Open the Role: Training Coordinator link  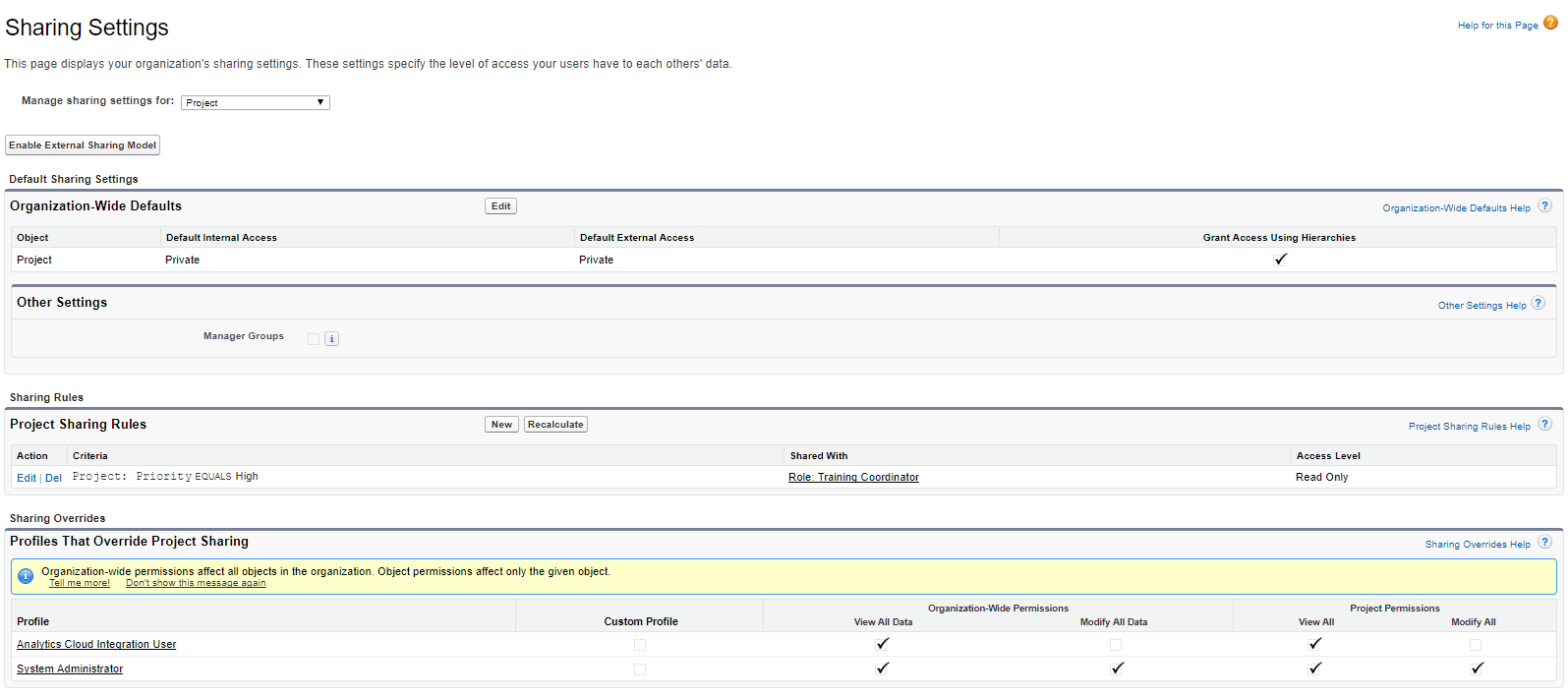coord(853,478)
